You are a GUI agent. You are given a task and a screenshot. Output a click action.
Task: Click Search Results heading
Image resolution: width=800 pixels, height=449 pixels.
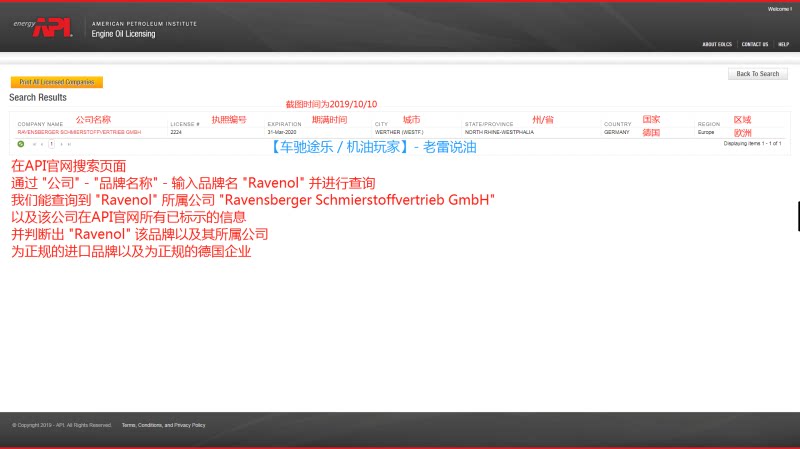[x=38, y=97]
